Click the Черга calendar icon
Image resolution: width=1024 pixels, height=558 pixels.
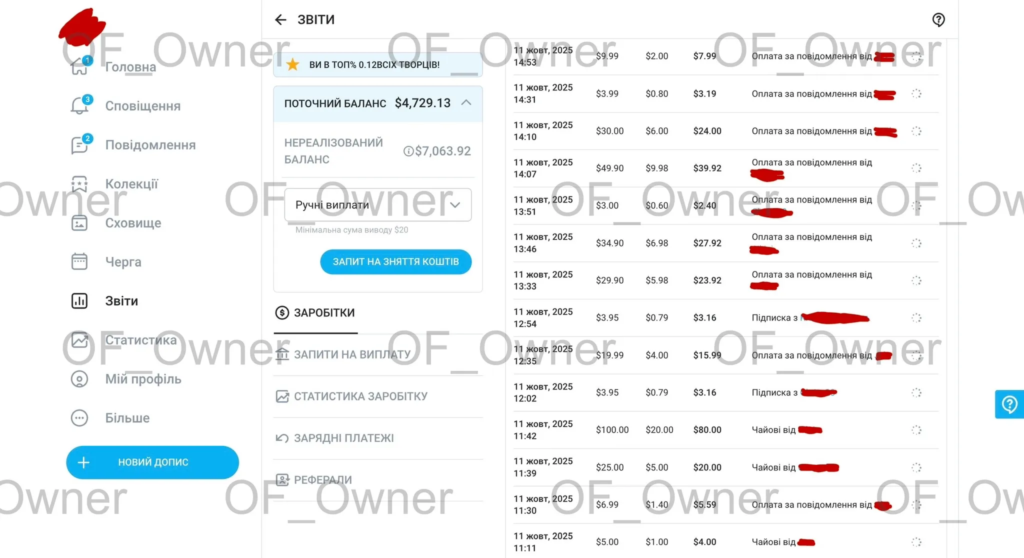point(80,262)
